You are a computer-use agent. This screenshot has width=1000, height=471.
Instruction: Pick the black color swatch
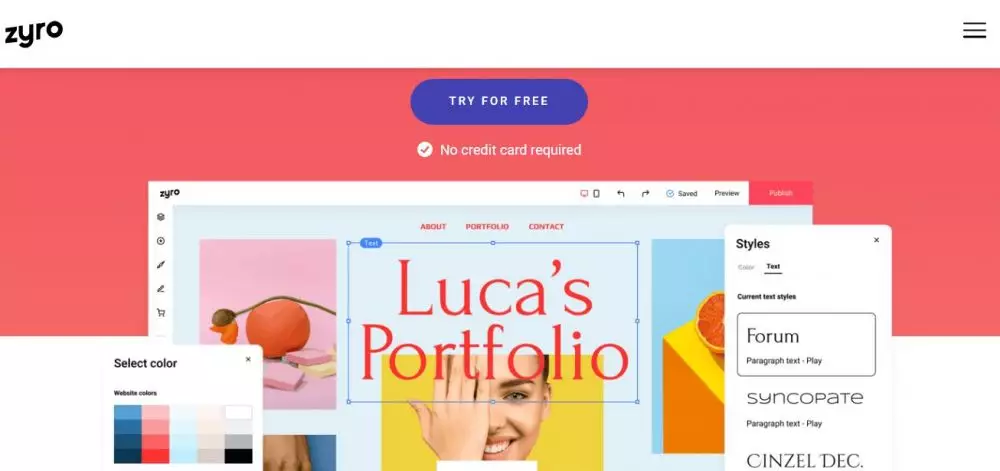click(x=239, y=456)
